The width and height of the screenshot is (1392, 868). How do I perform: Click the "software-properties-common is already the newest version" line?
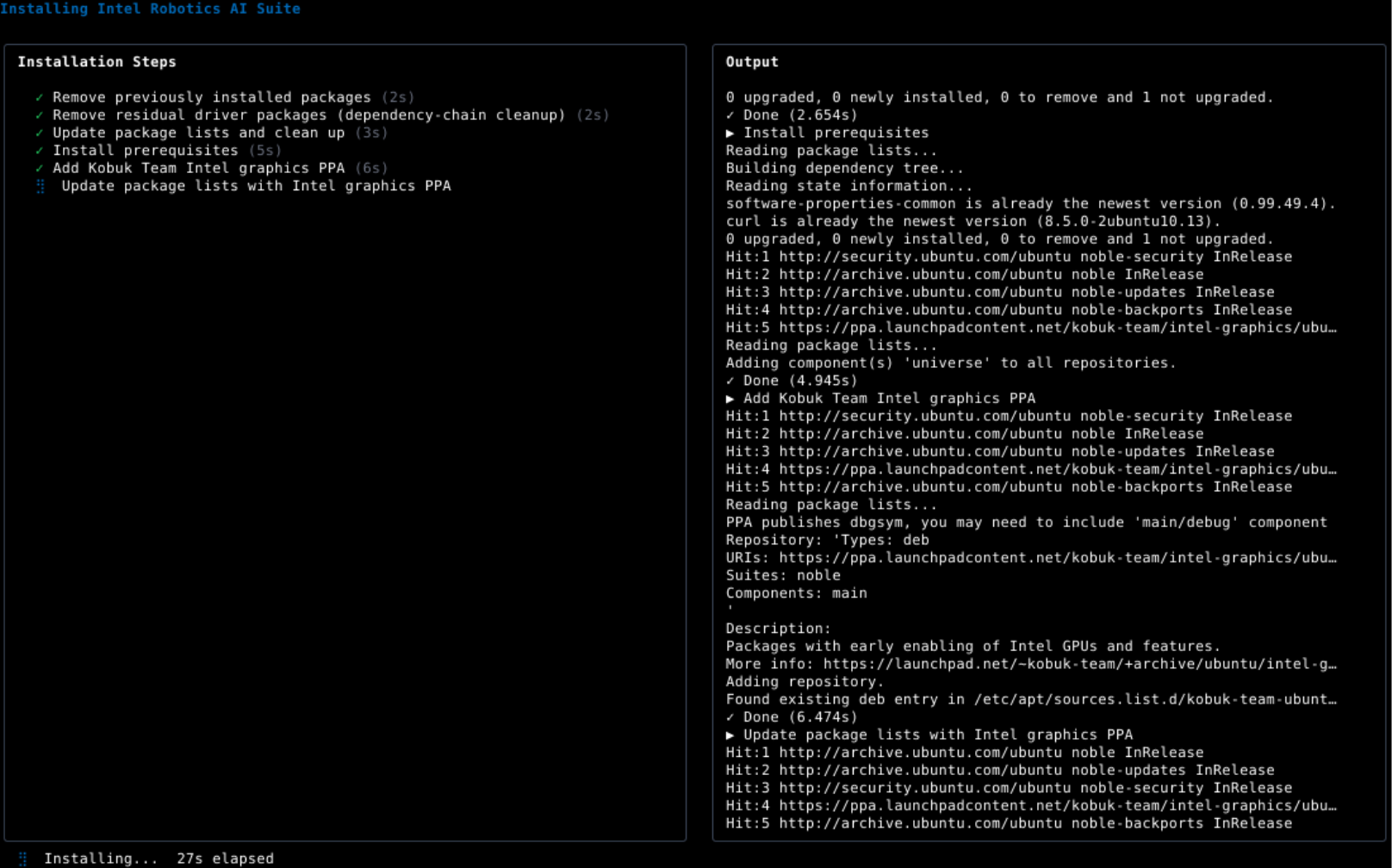point(1031,204)
